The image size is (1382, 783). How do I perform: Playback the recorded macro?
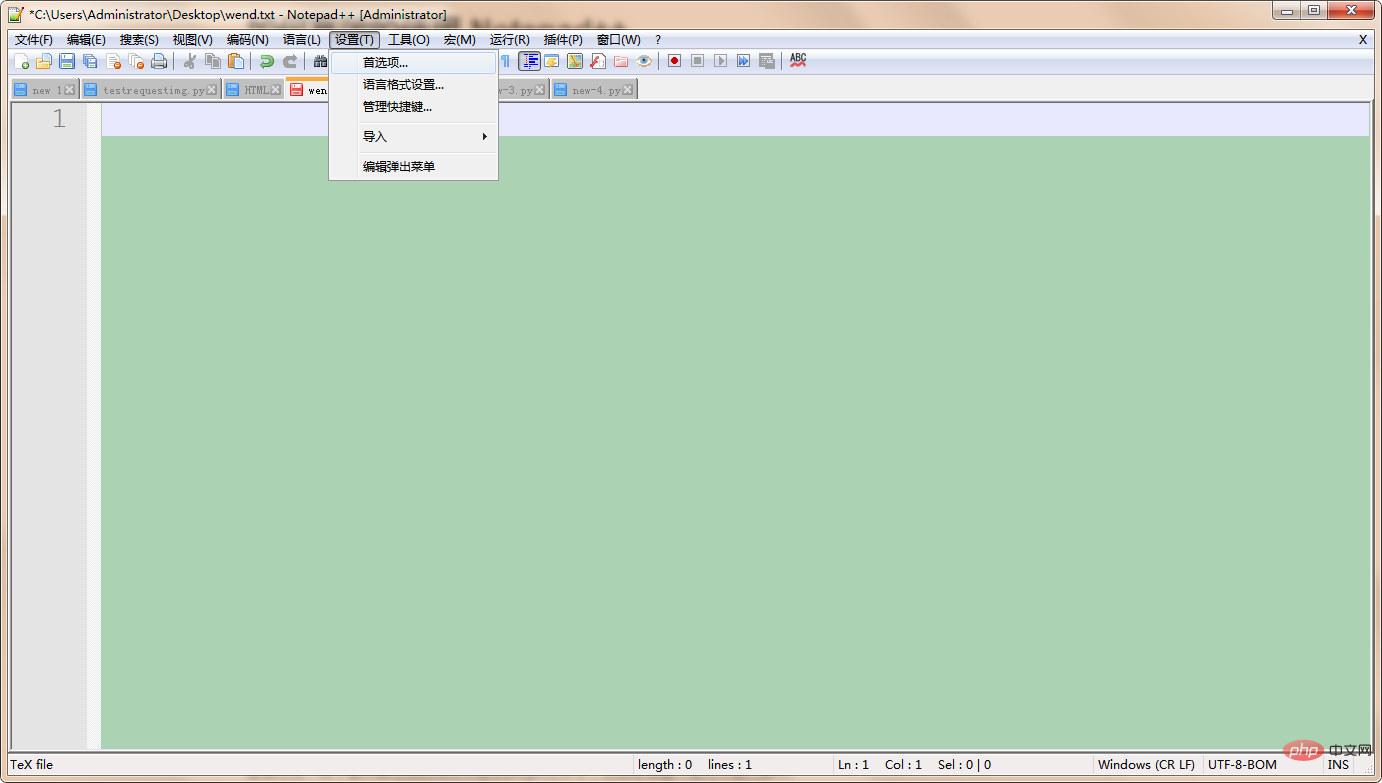[720, 61]
